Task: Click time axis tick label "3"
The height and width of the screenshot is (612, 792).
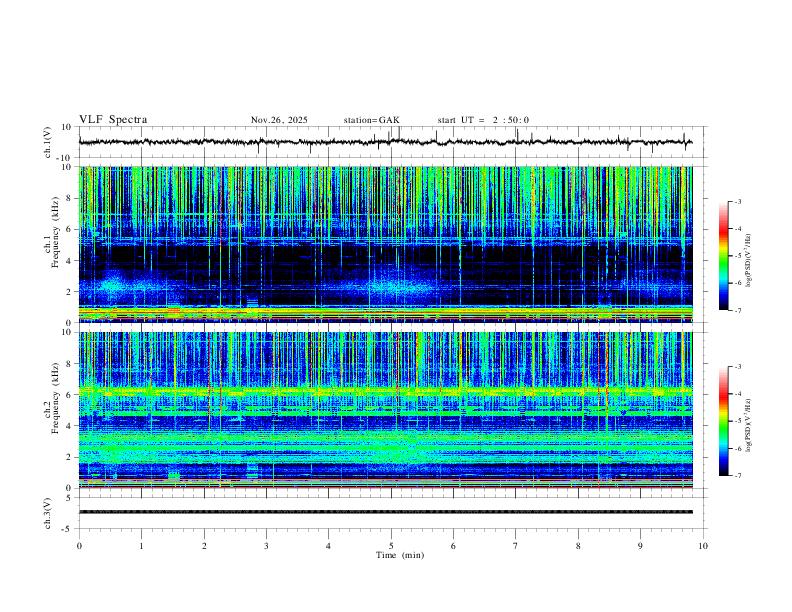Action: [266, 546]
